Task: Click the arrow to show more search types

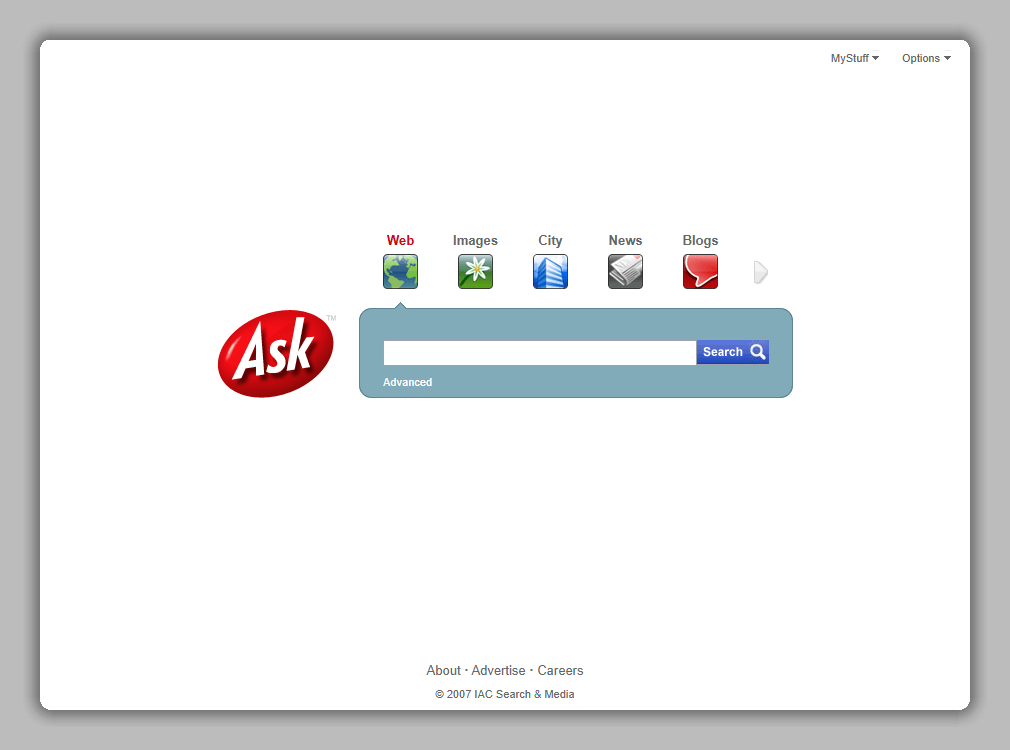Action: tap(761, 272)
